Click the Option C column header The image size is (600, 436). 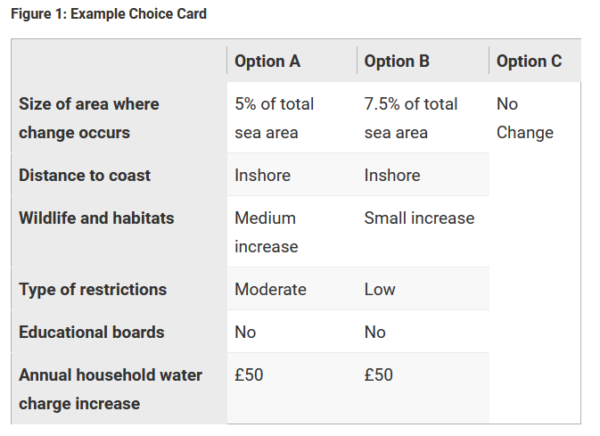point(529,61)
